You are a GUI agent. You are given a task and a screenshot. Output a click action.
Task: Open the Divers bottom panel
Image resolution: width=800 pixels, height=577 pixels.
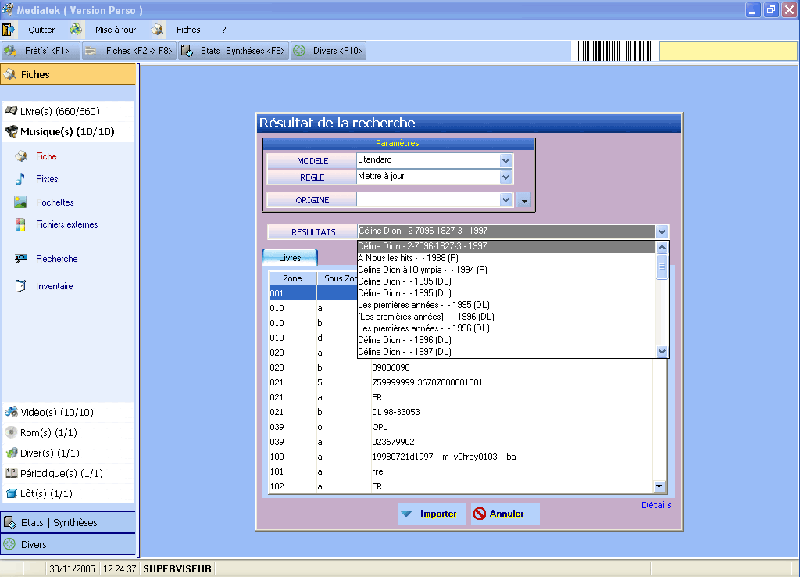point(68,544)
